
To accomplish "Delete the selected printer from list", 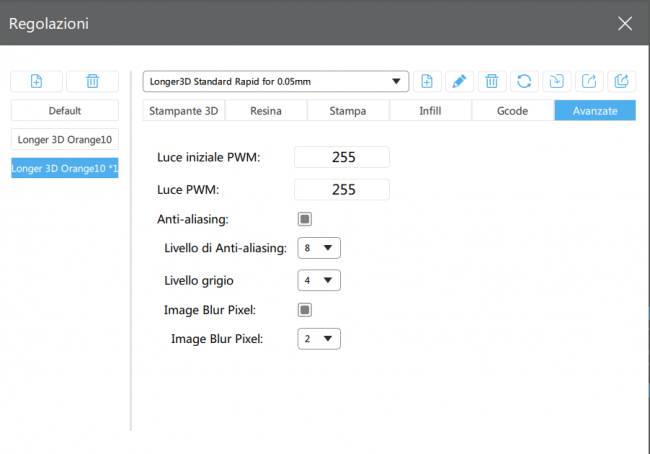I will pyautogui.click(x=92, y=81).
